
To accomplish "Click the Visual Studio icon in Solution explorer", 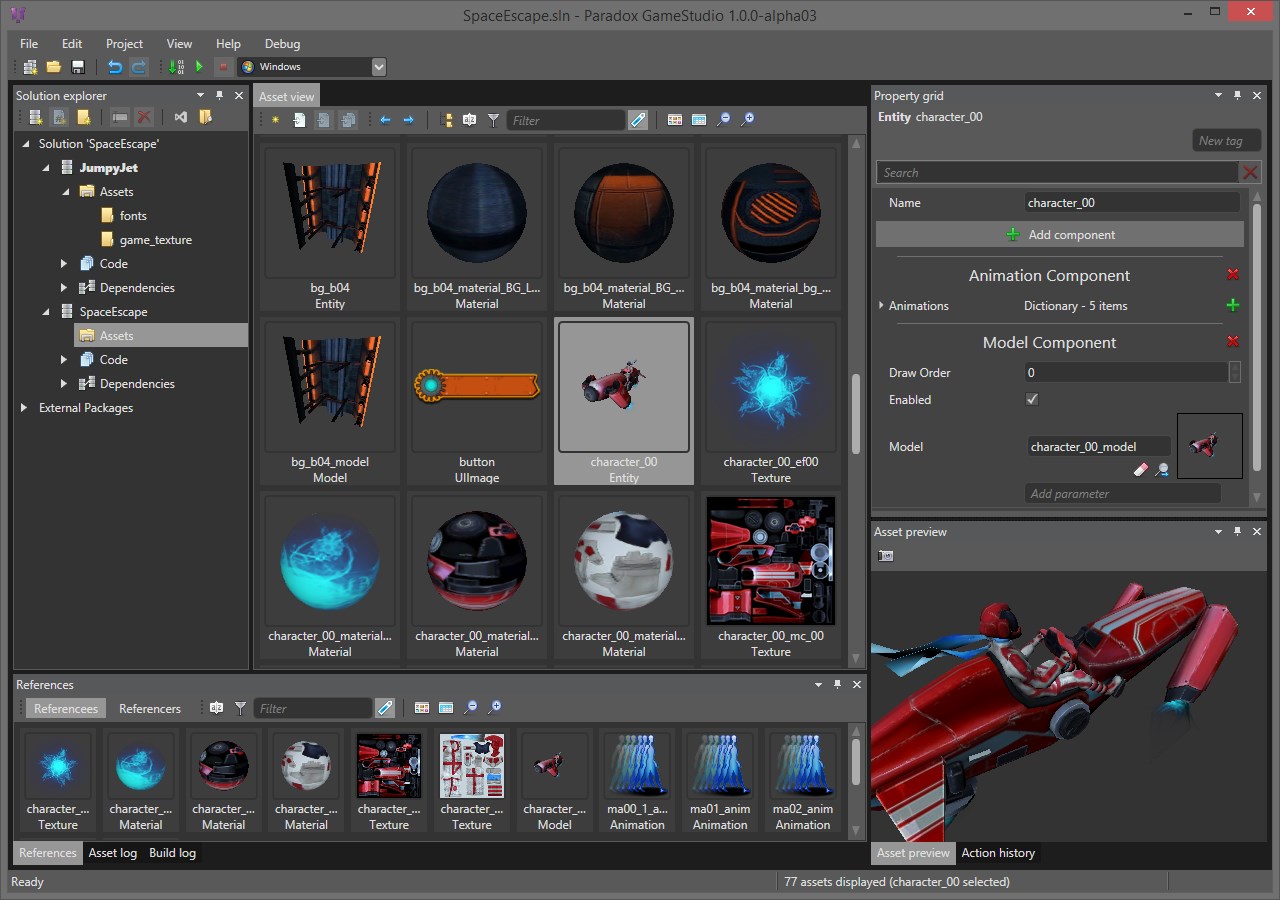I will click(x=181, y=117).
